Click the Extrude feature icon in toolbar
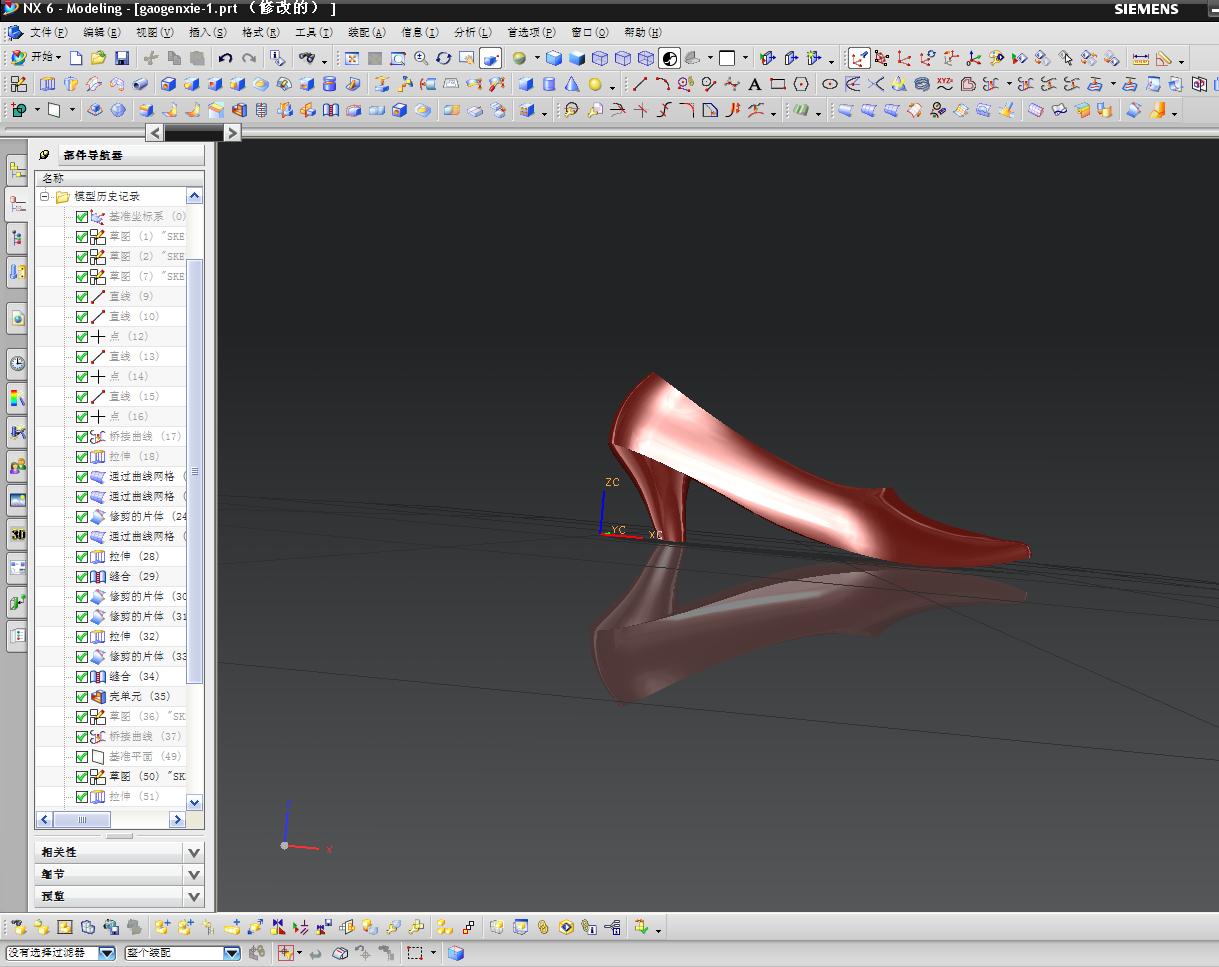1219x967 pixels. tap(47, 84)
